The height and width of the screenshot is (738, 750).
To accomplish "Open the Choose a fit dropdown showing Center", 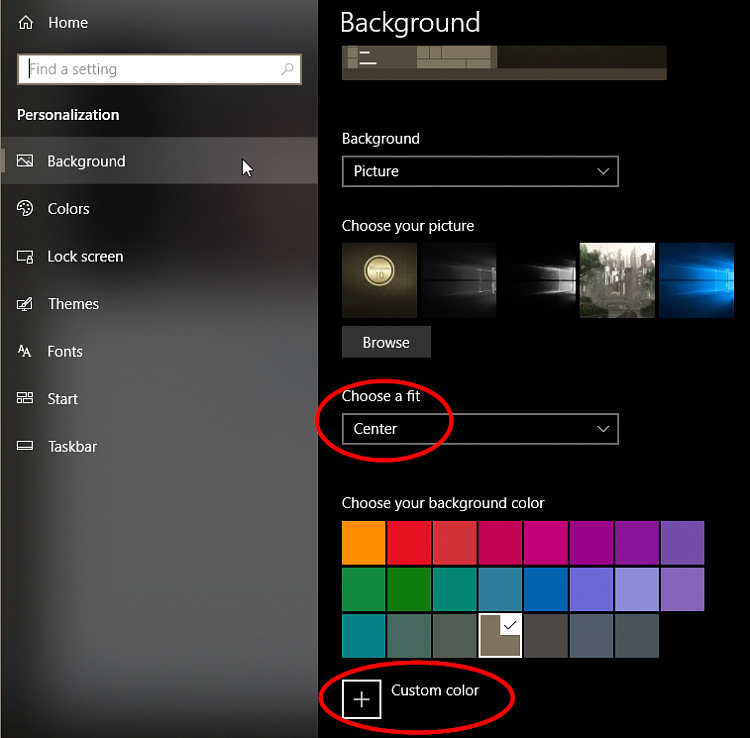I will (480, 429).
